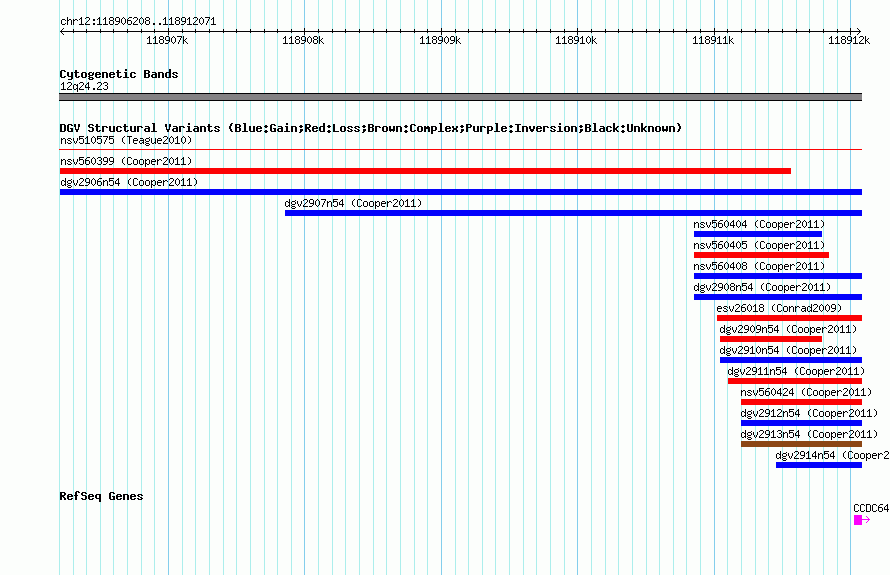The height and width of the screenshot is (575, 890).
Task: Open the nsv560424 (Cooper2011) label
Action: [806, 392]
